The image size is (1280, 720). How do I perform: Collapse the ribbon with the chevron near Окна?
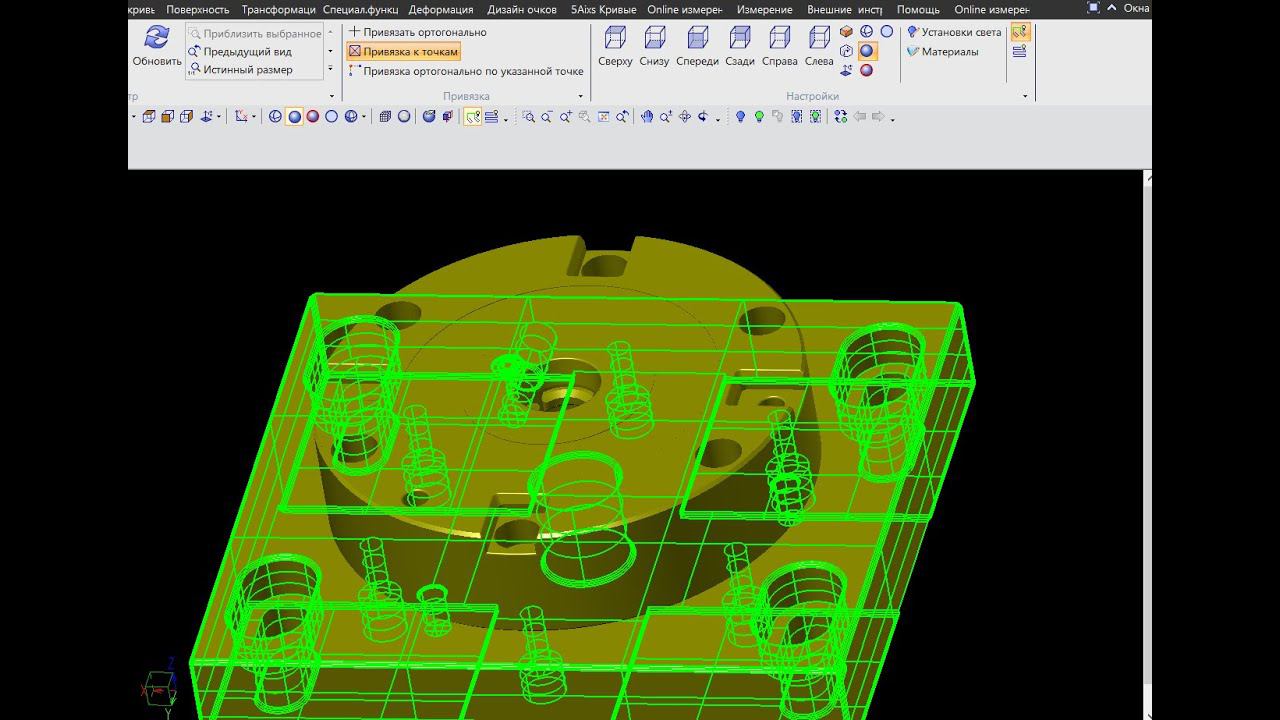1114,8
